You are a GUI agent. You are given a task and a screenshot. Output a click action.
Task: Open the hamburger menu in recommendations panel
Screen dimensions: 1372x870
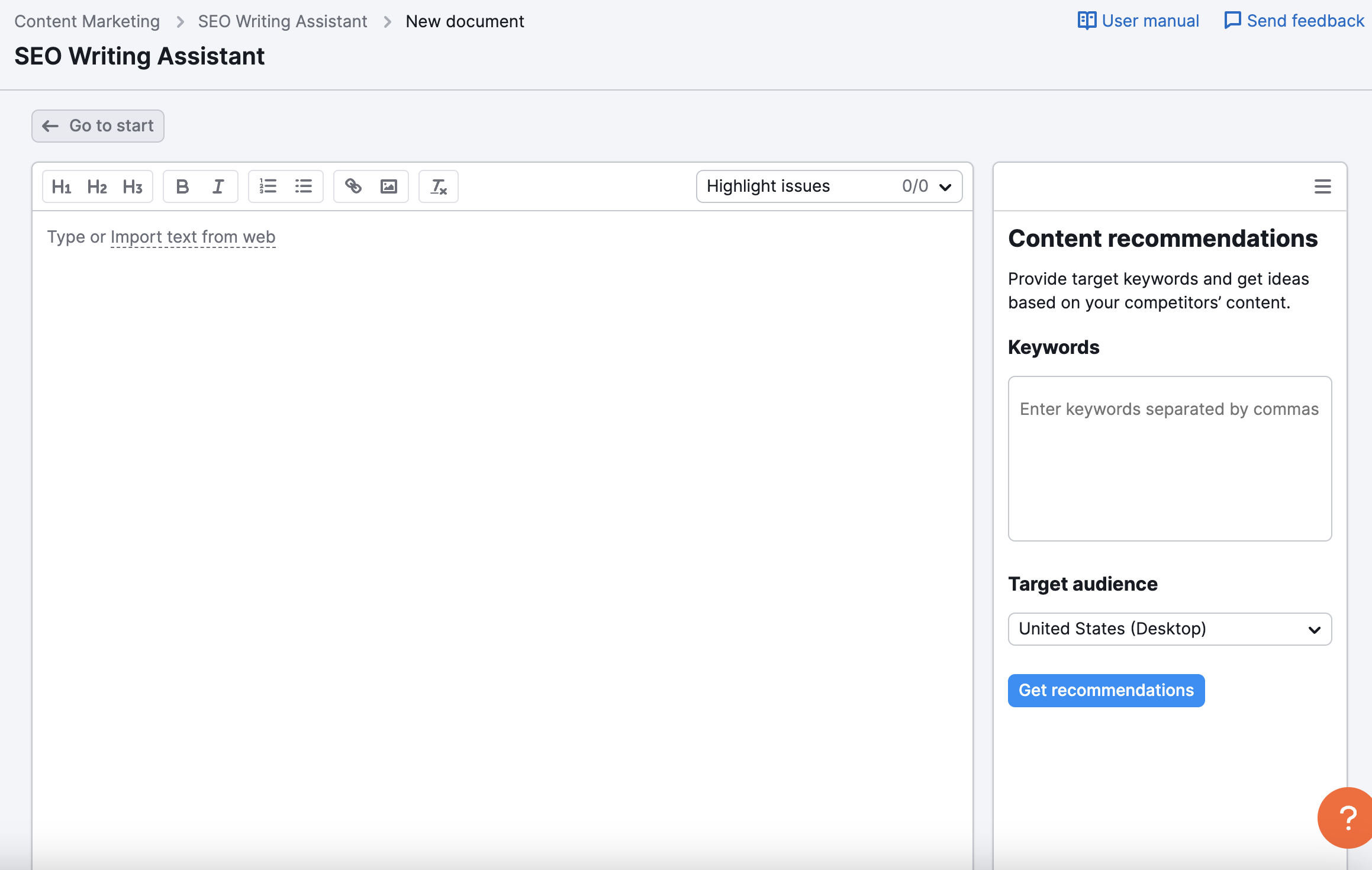point(1322,186)
